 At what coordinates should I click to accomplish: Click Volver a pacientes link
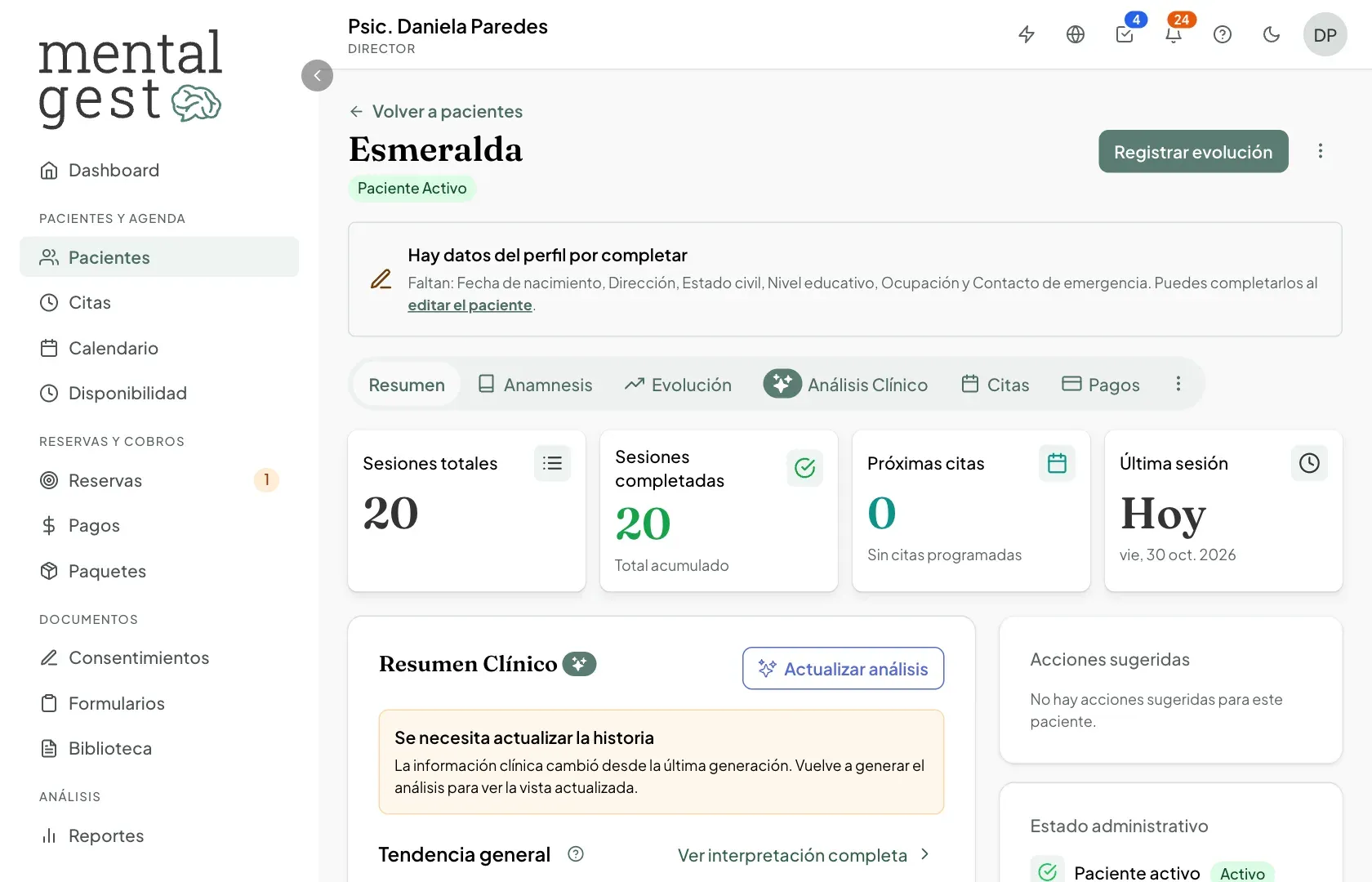[435, 111]
